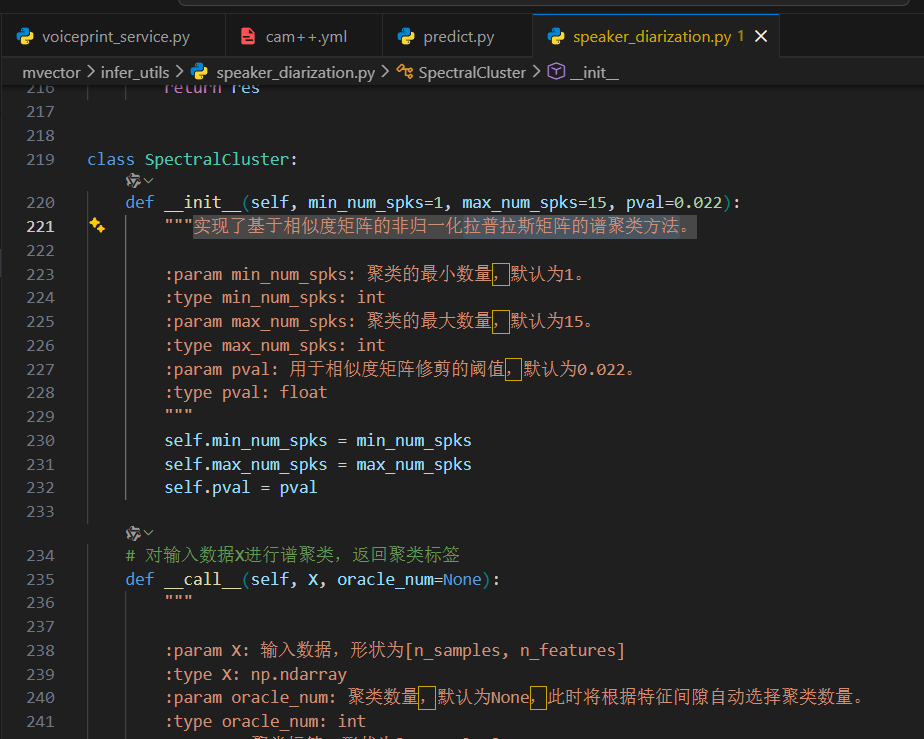924x739 pixels.
Task: Click 'self.max_num_spks = max_num_spks' line
Action: tap(318, 464)
